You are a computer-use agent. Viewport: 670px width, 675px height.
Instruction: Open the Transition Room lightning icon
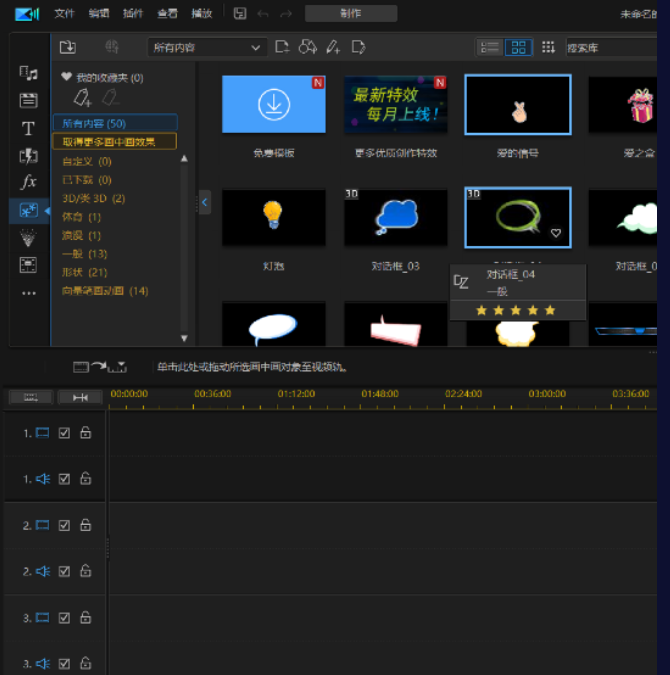click(28, 156)
